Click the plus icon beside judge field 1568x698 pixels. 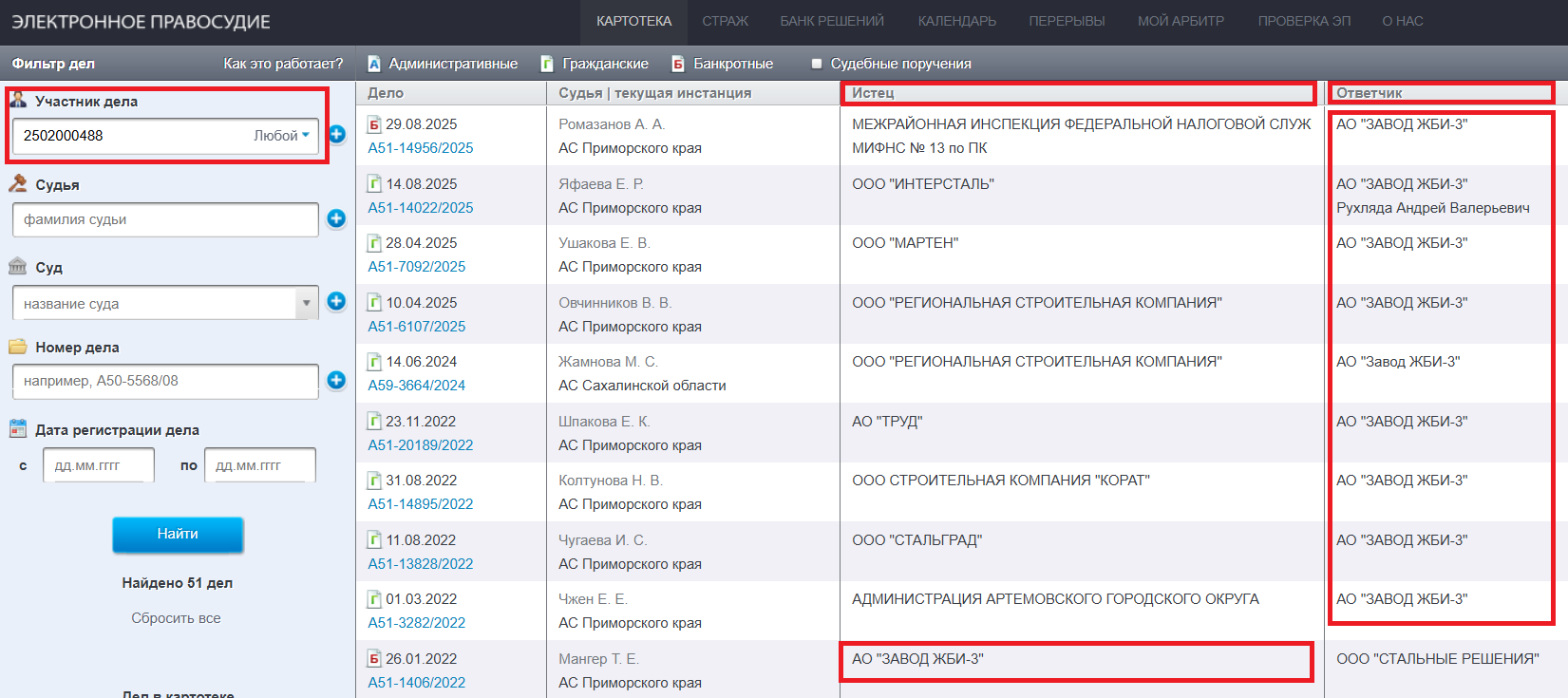[x=336, y=218]
